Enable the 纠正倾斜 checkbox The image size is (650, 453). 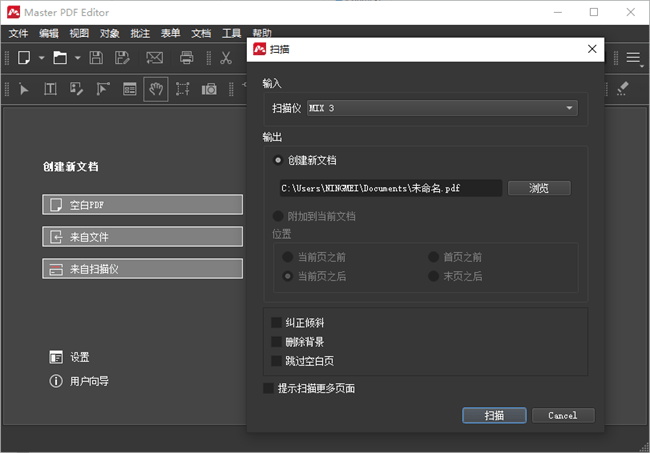(277, 323)
